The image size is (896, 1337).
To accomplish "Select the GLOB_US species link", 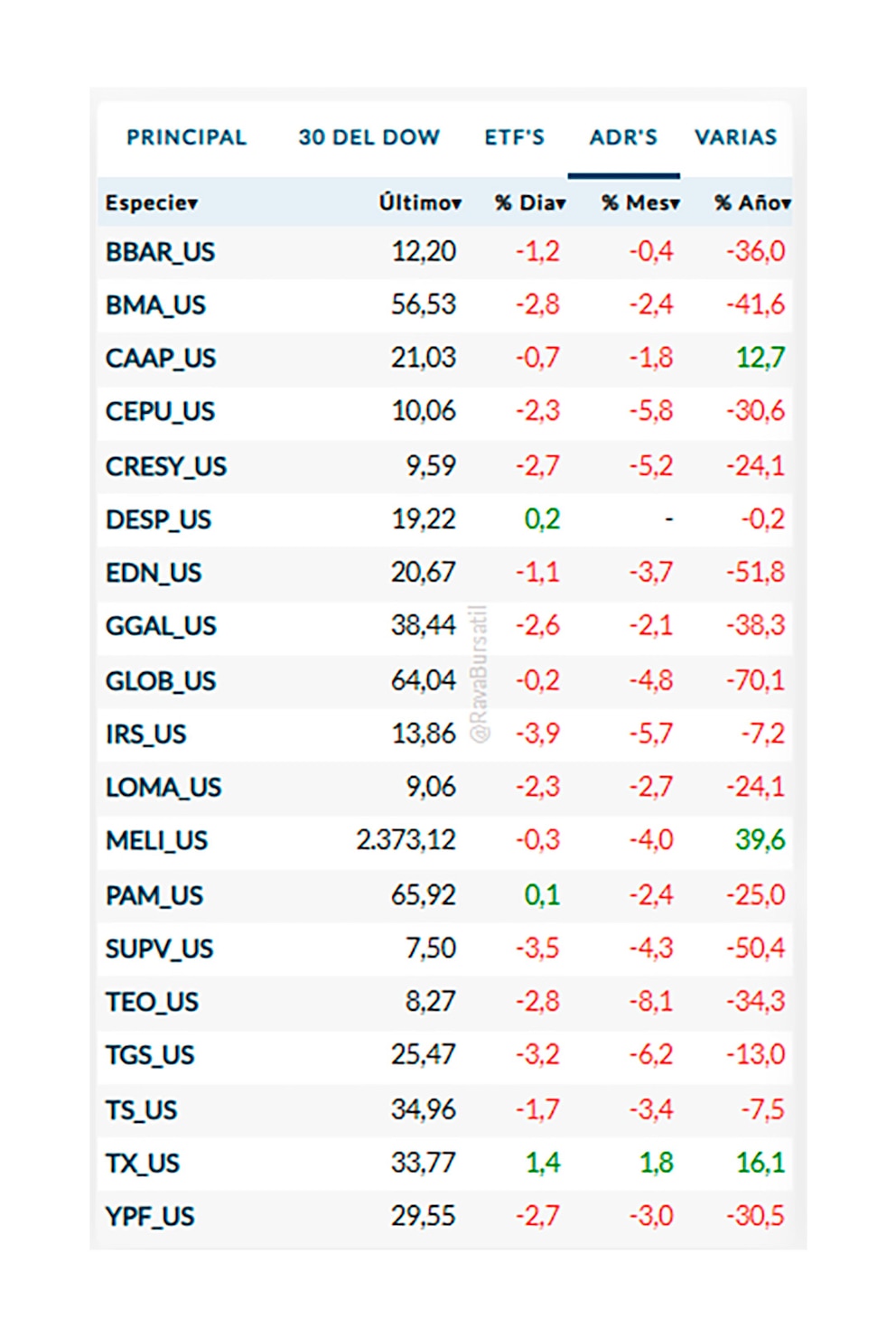I will pos(161,680).
